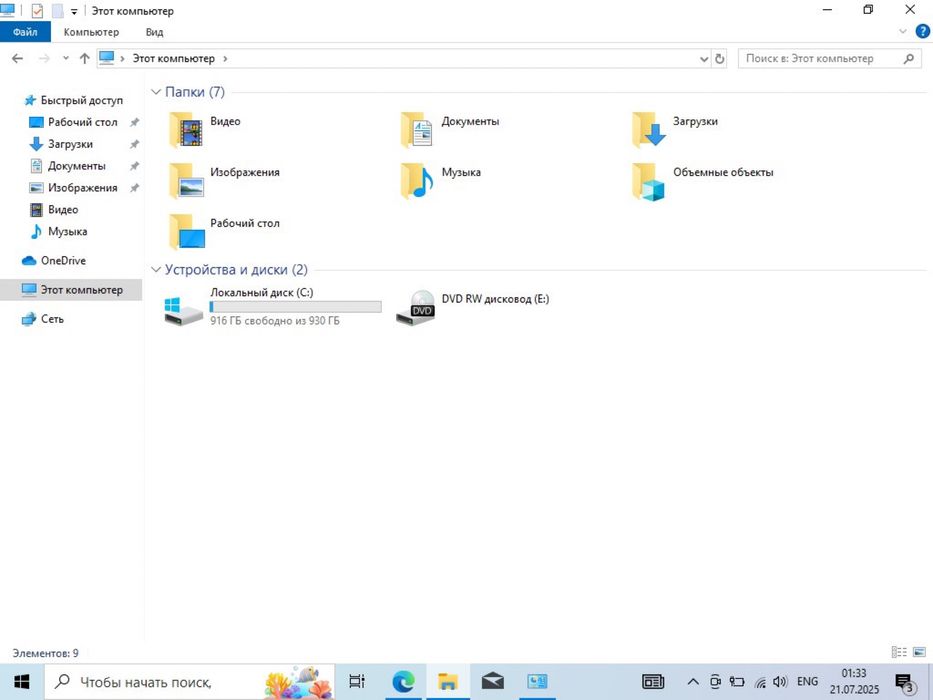Viewport: 933px width, 700px height.
Task: Select Загрузки in the navigation pane
Action: [x=70, y=144]
